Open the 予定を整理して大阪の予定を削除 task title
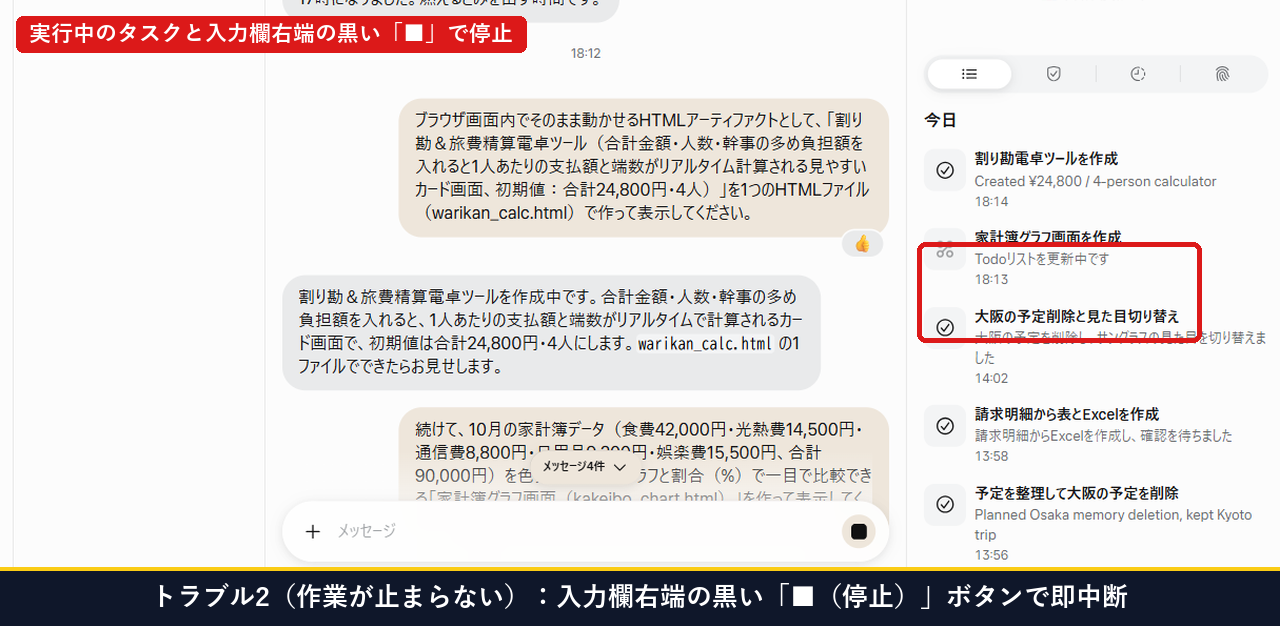The width and height of the screenshot is (1280, 626). (1077, 493)
